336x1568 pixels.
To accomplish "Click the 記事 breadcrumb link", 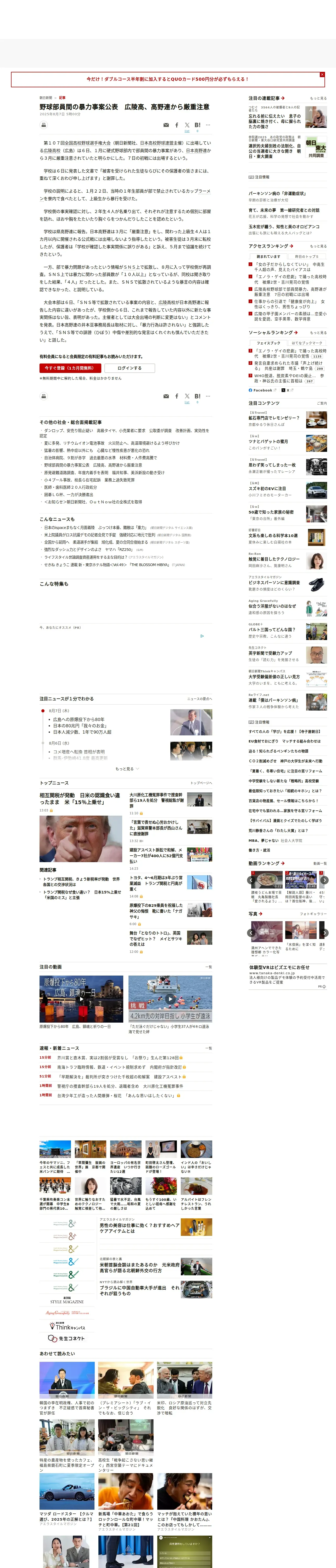I will point(62,97).
